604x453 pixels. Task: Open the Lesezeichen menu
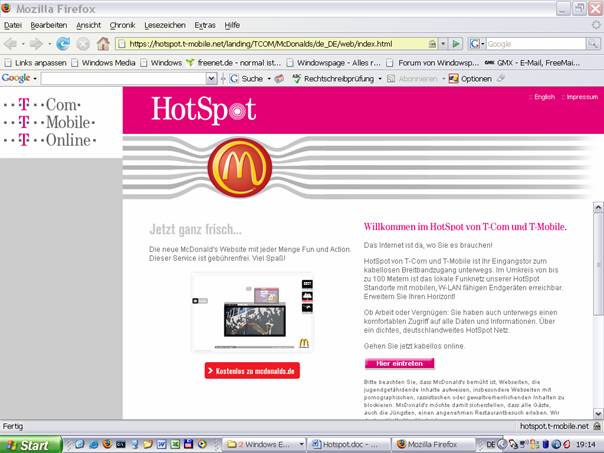click(x=164, y=25)
